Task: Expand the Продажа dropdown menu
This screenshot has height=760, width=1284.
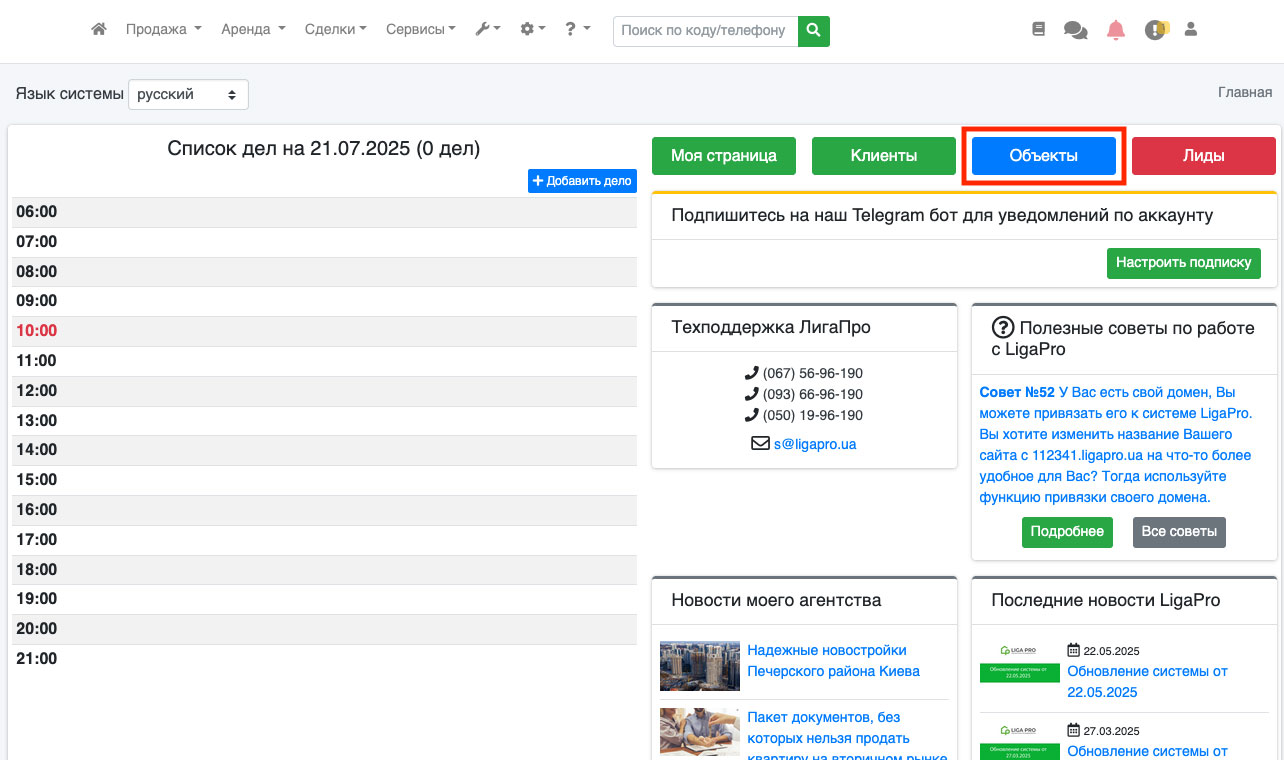Action: click(163, 30)
